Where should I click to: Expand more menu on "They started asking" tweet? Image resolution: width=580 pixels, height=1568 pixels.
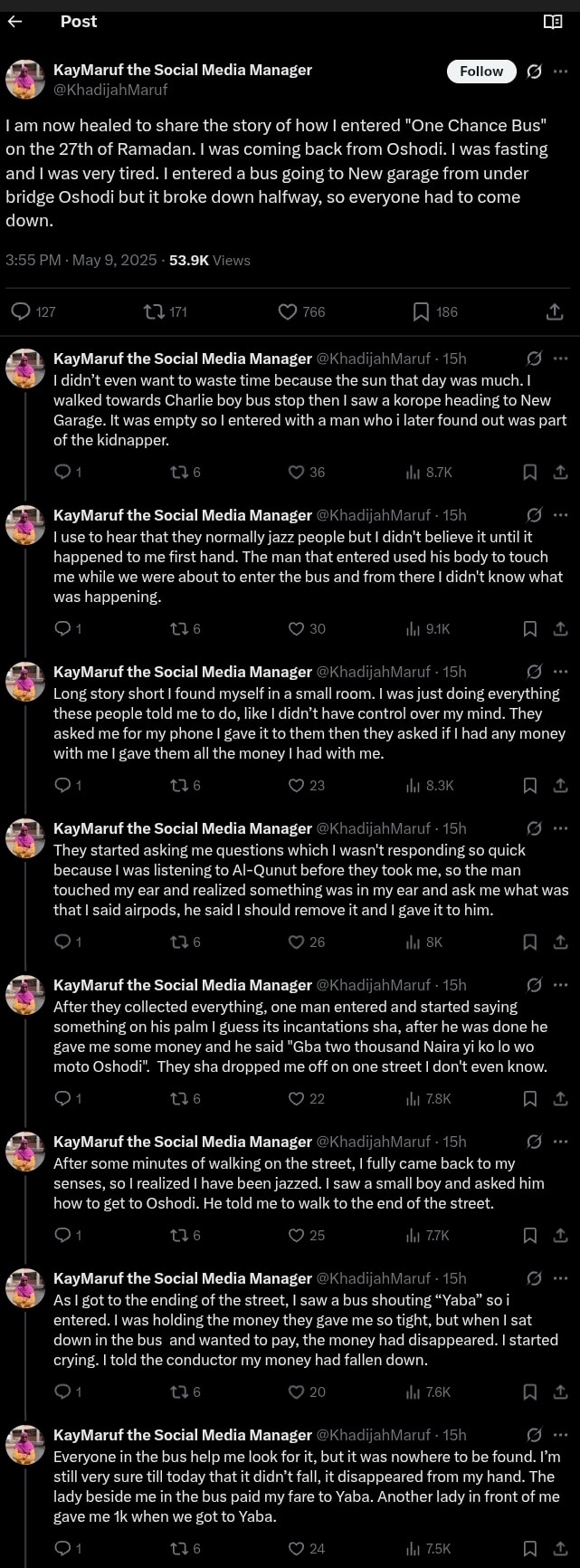point(561,828)
